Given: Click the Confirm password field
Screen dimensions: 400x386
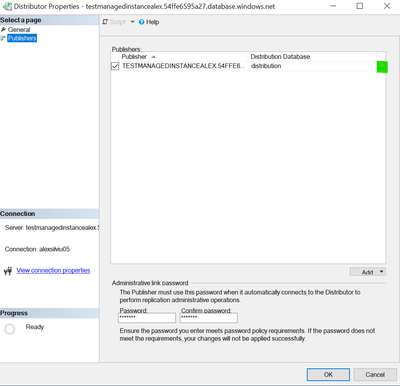Looking at the screenshot, I should click(209, 318).
